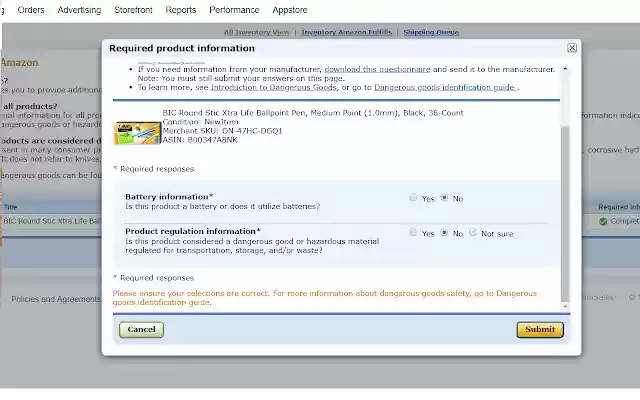
Task: Click Policies and Agreements in background page
Action: [x=56, y=299]
